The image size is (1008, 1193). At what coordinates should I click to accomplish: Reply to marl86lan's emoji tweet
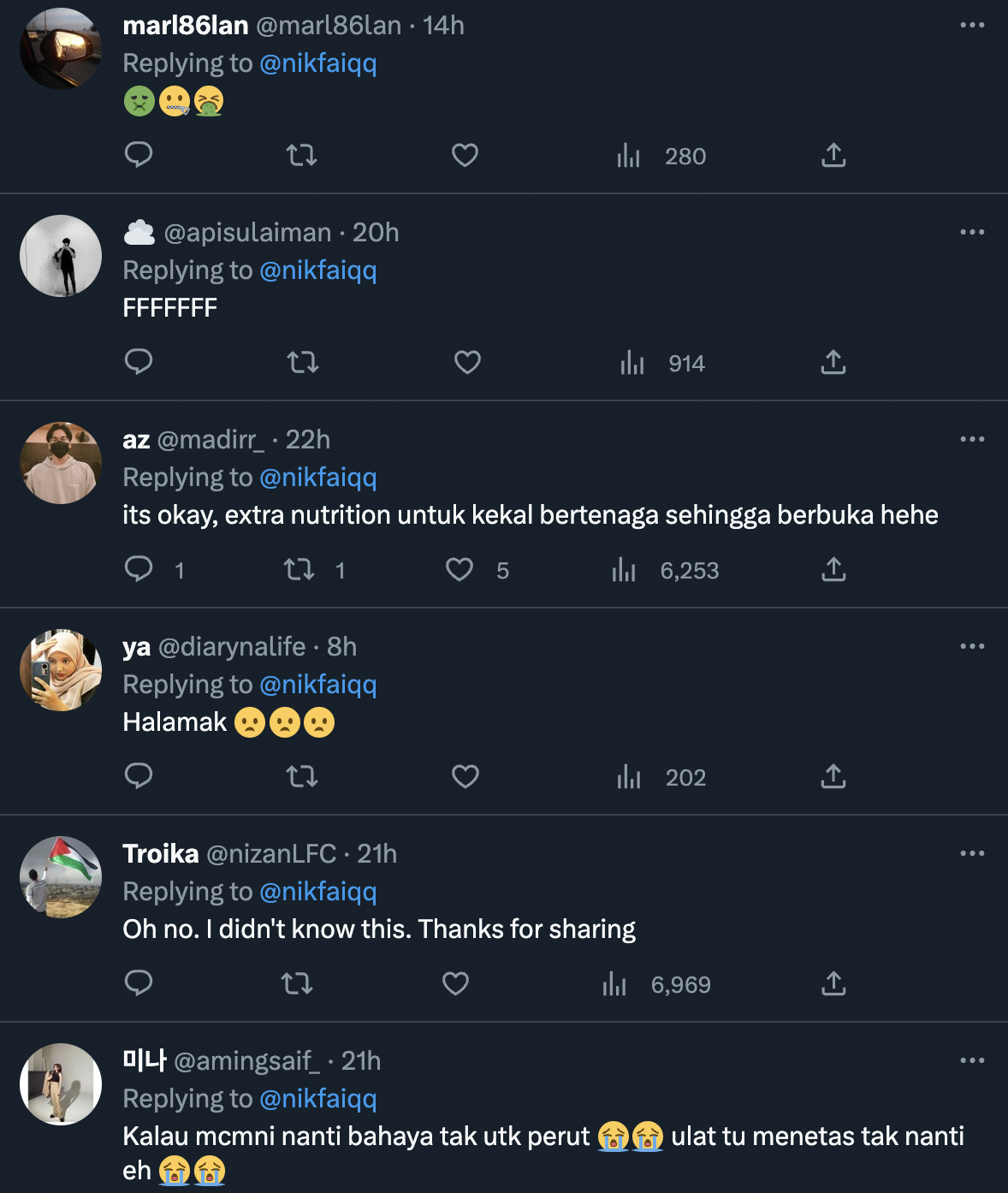139,155
